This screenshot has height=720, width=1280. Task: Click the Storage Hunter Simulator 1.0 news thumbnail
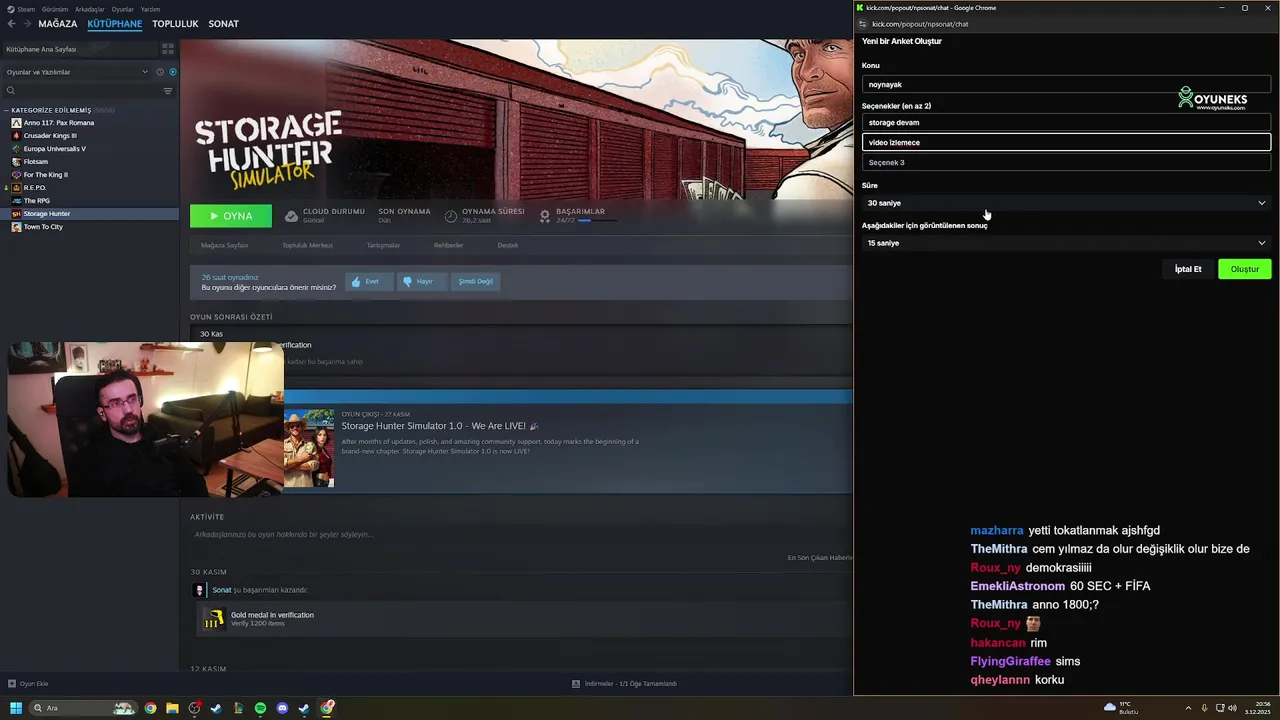(309, 448)
